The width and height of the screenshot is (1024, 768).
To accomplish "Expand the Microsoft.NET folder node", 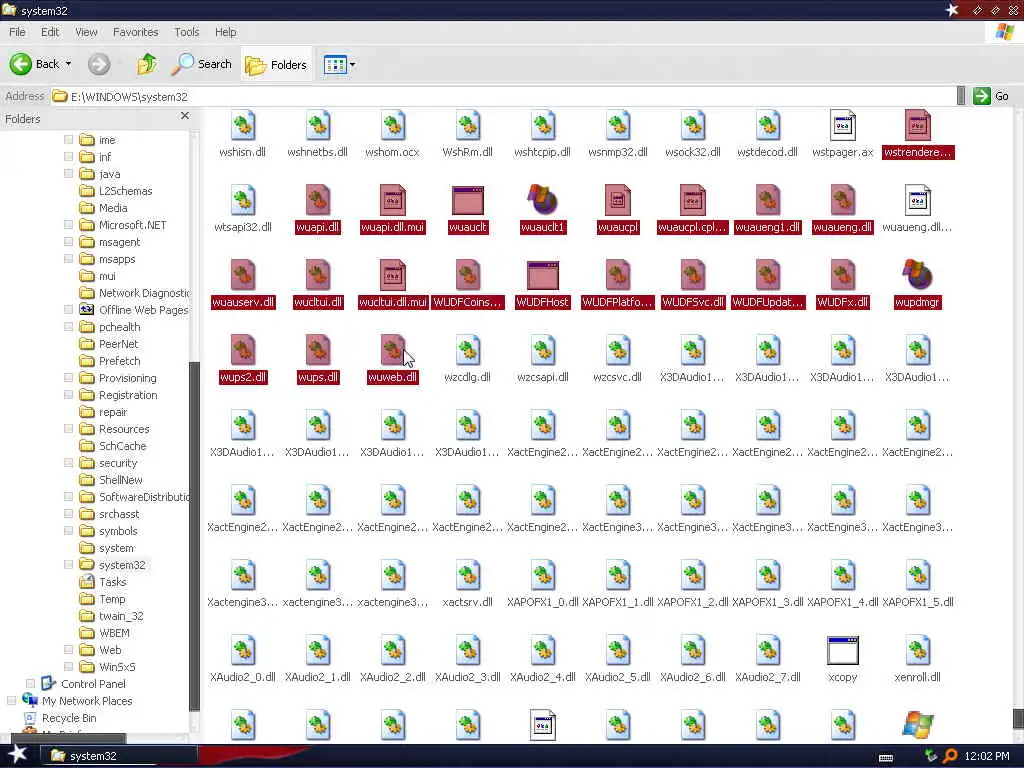I will (x=69, y=225).
